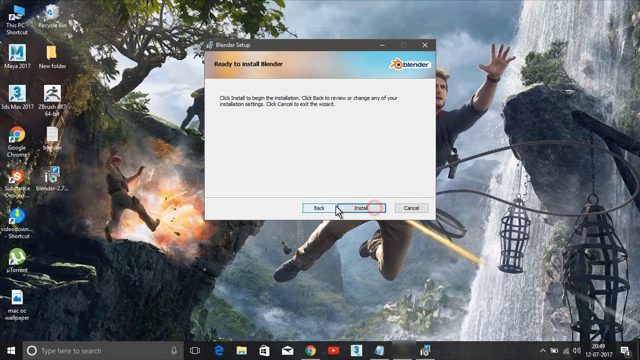Image resolution: width=640 pixels, height=360 pixels.
Task: Launch Maya 2017 from the desktop
Action: pyautogui.click(x=17, y=56)
